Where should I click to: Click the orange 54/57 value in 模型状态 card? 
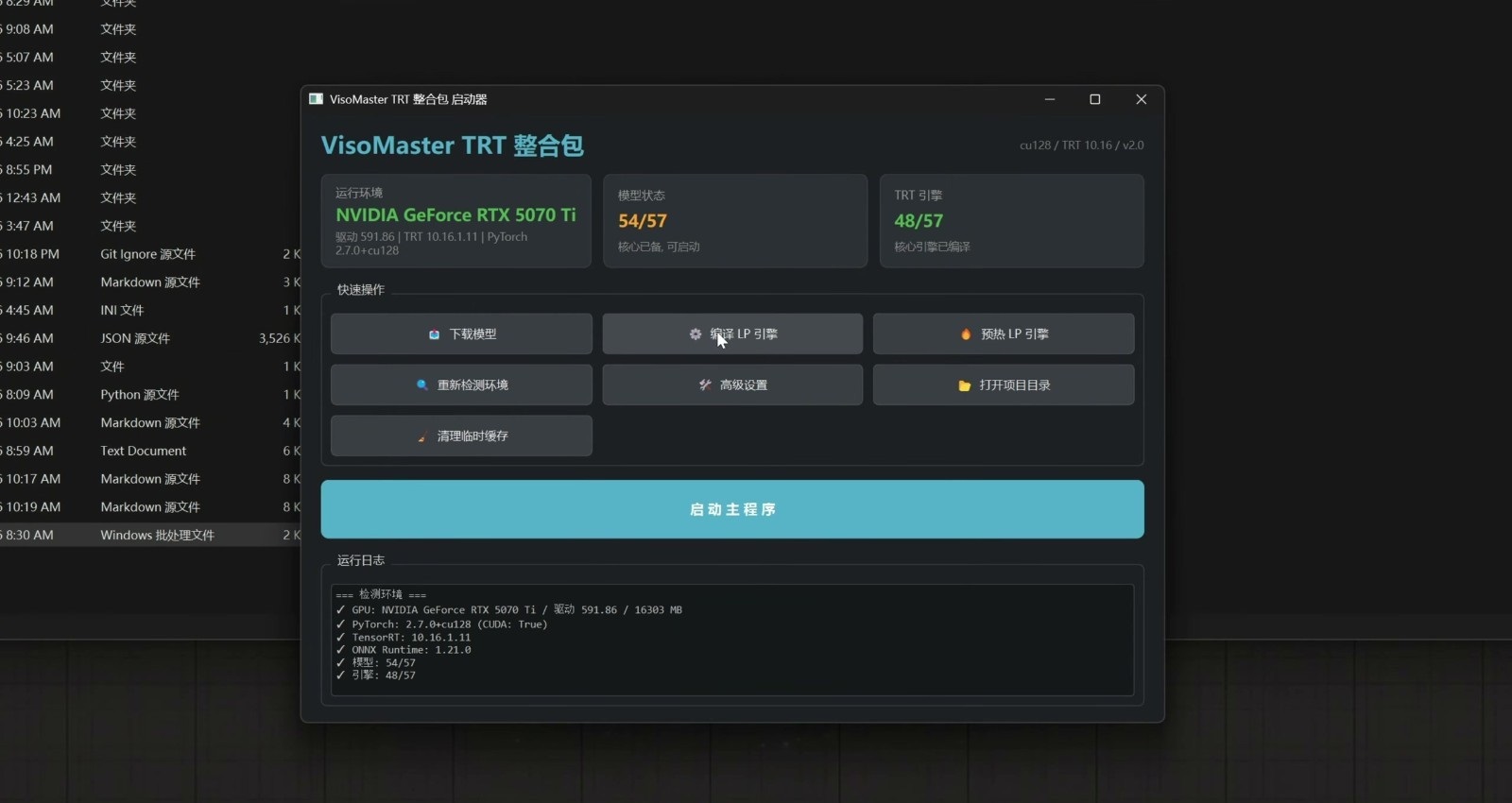[x=643, y=221]
